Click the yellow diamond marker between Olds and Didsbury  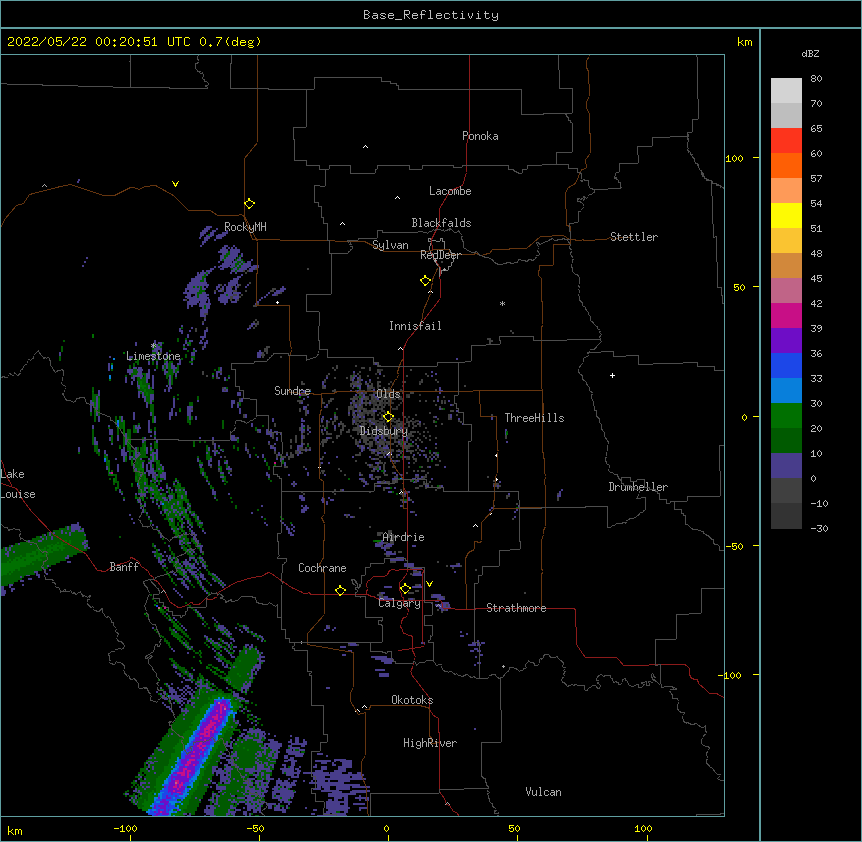tap(388, 416)
